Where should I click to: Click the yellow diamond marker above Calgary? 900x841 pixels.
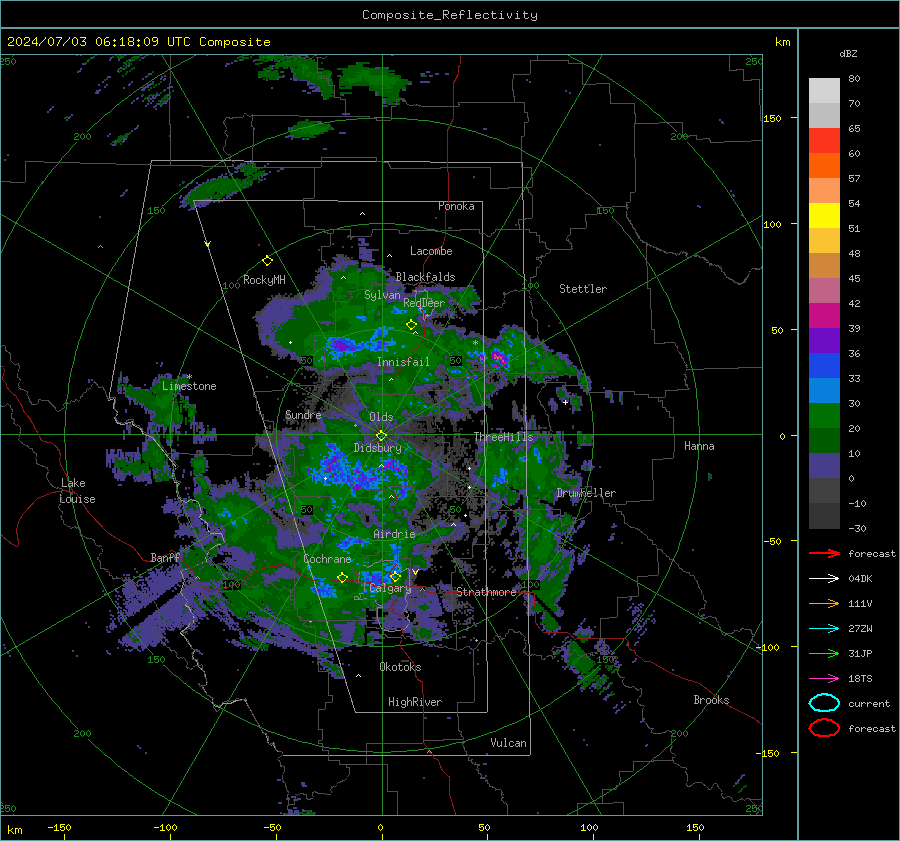pyautogui.click(x=395, y=576)
